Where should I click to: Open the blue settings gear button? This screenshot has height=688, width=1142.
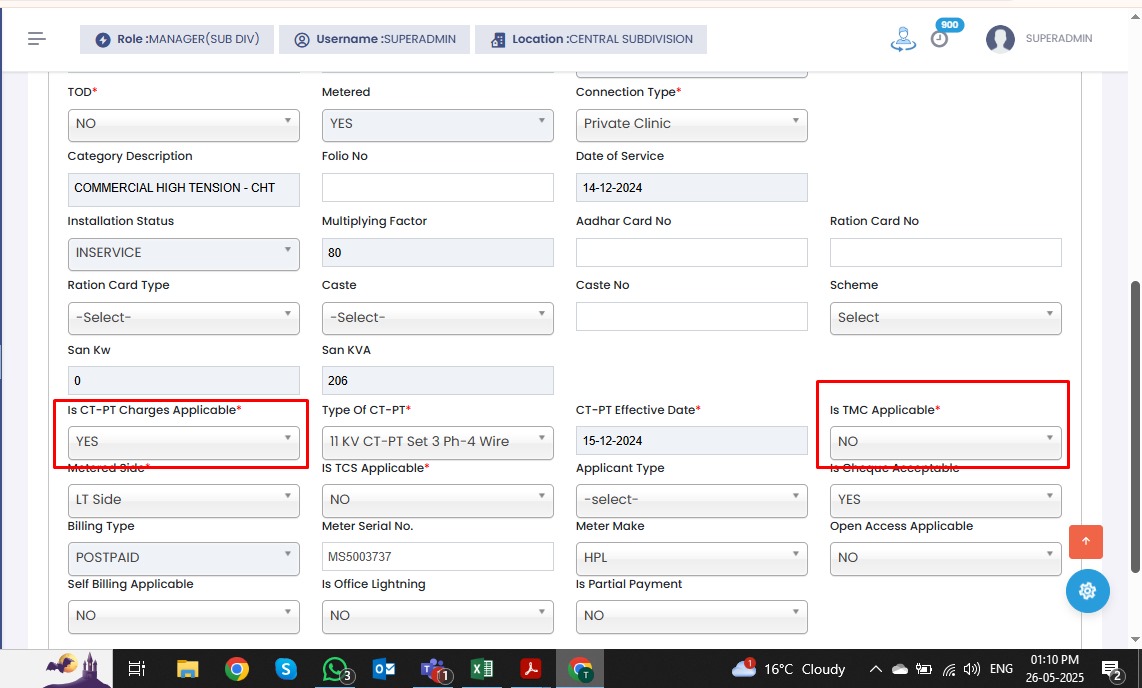[1087, 590]
